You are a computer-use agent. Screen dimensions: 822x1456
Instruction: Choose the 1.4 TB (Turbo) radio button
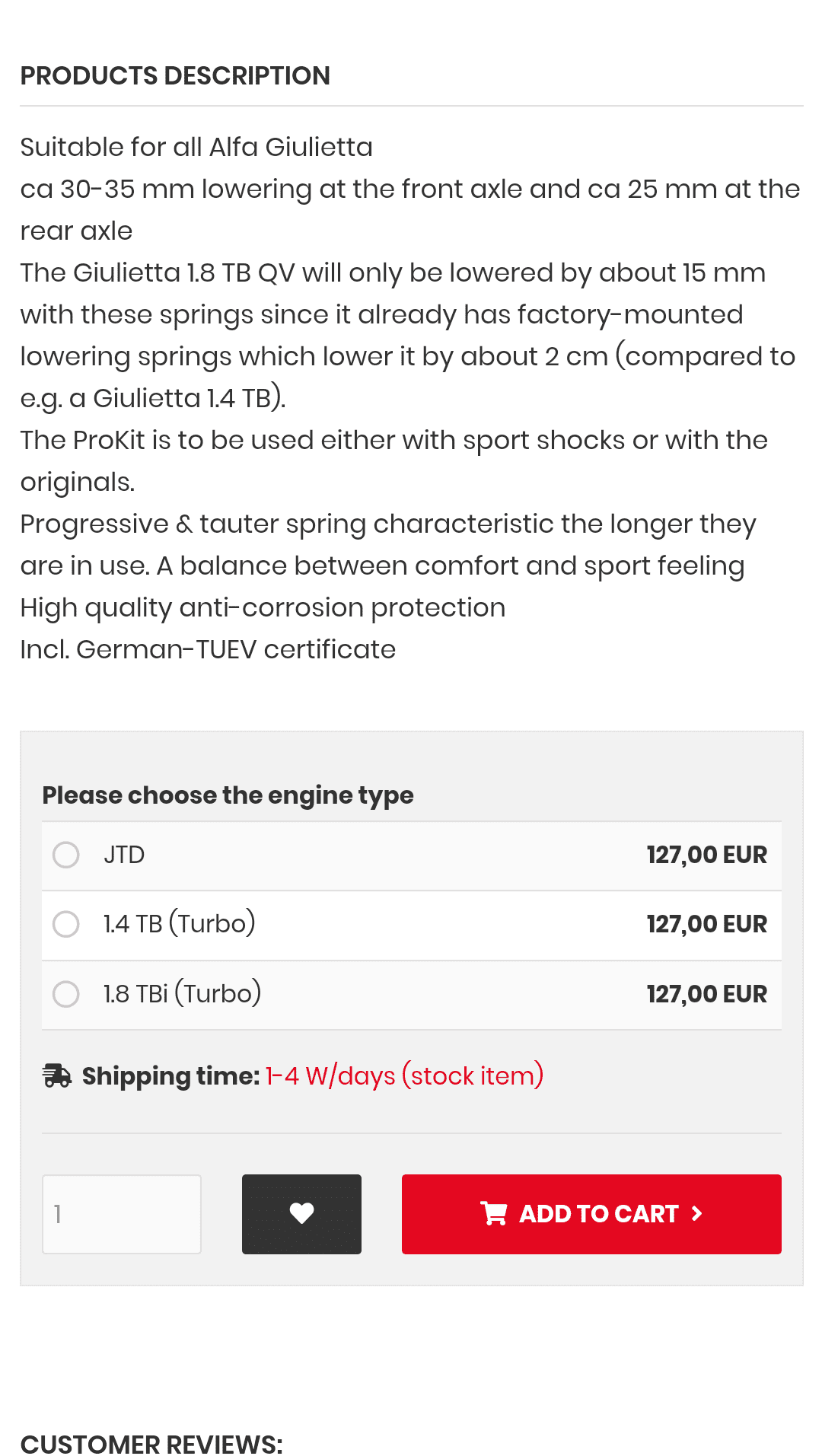click(x=66, y=924)
